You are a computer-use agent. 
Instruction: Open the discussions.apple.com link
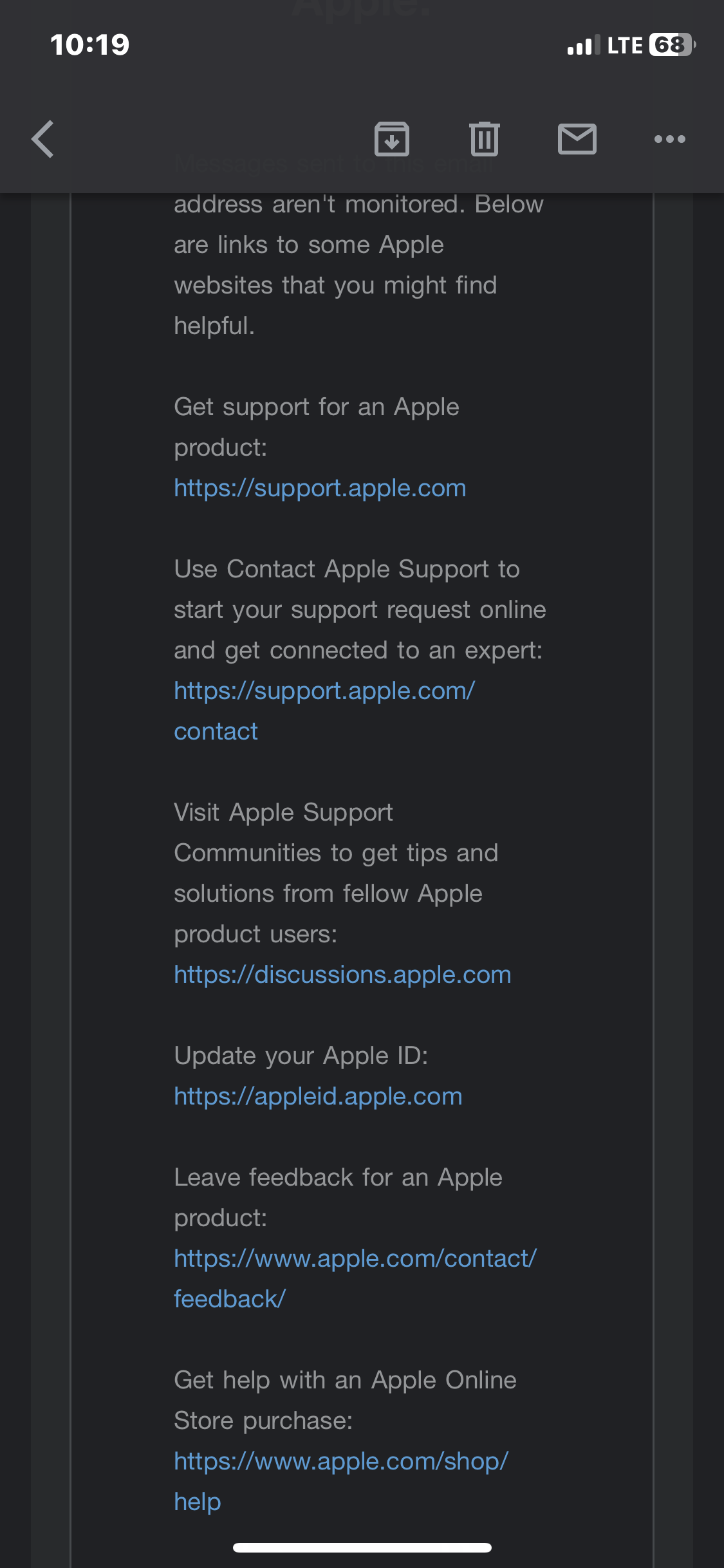click(x=342, y=975)
